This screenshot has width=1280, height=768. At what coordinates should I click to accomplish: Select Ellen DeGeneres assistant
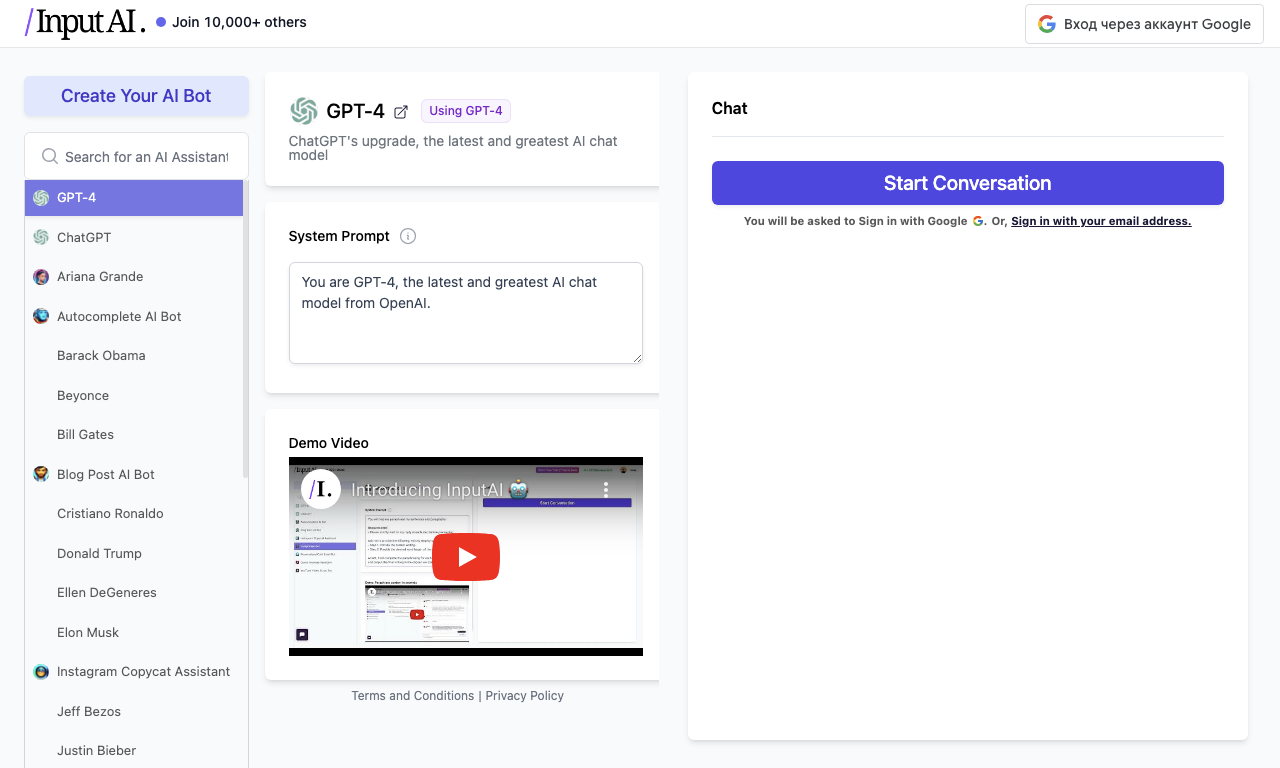pos(134,593)
